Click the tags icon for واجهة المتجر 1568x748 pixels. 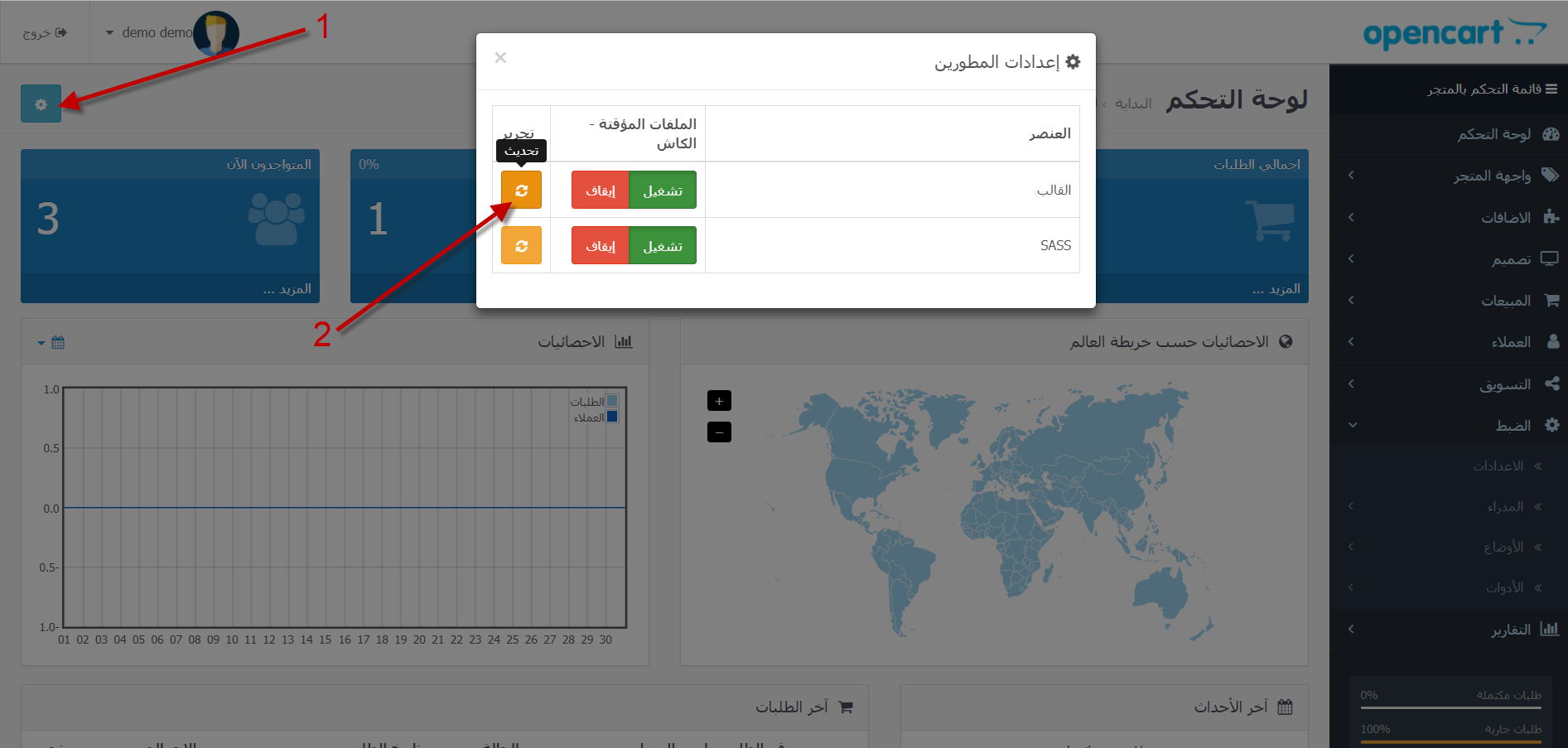point(1551,175)
